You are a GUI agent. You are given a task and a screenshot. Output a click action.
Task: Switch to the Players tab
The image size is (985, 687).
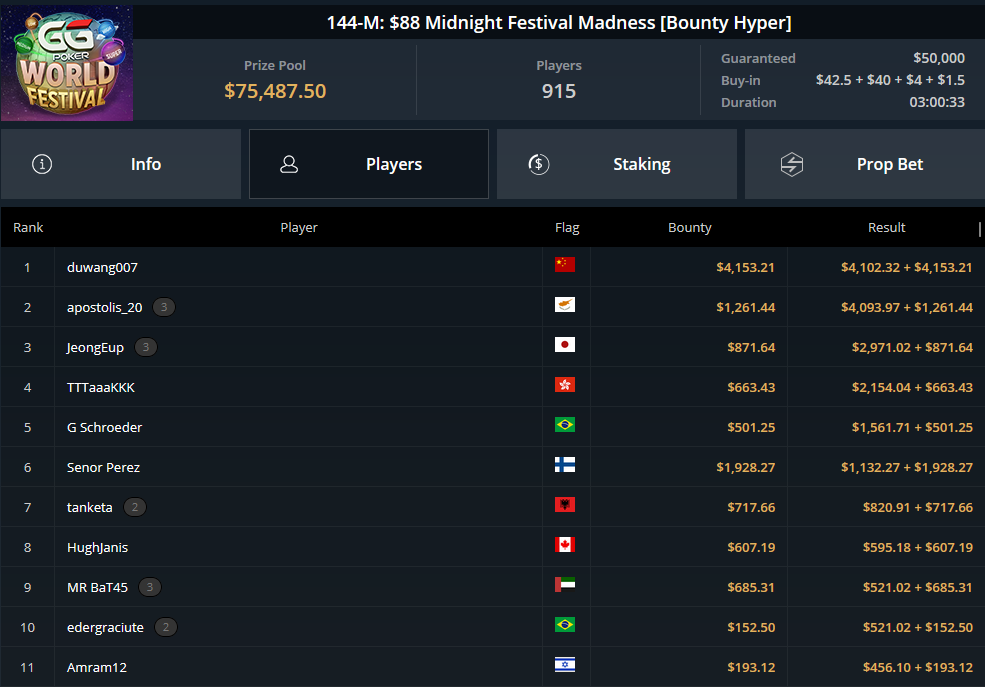(x=369, y=165)
